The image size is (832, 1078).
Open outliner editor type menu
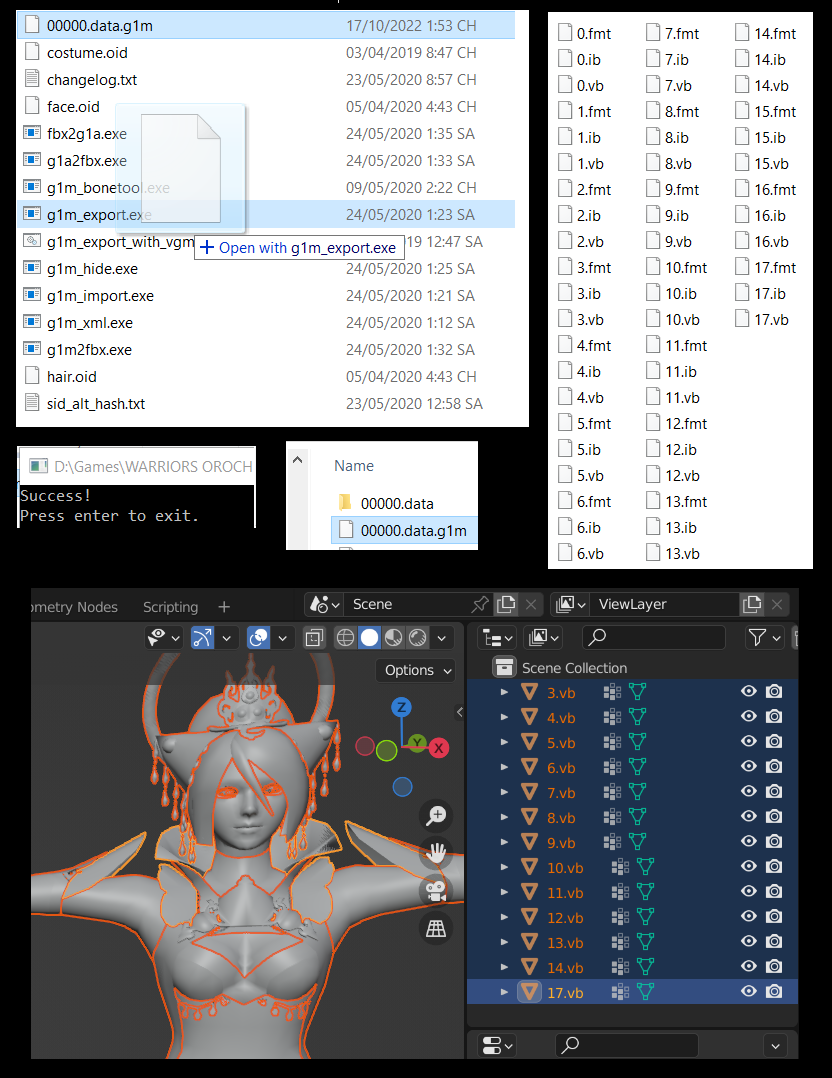[x=496, y=638]
